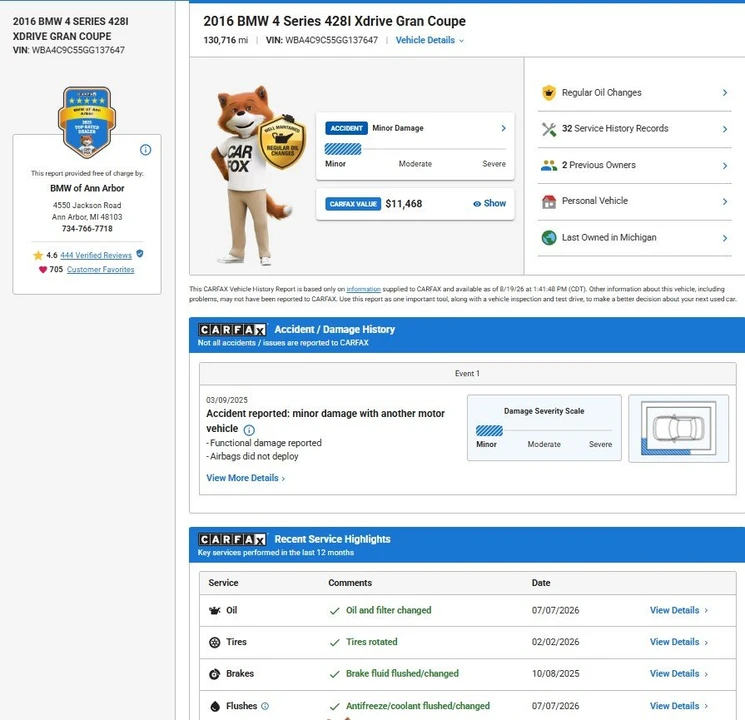Image resolution: width=745 pixels, height=720 pixels.
Task: Open 2 Previous Owners chevron arrow
Action: (725, 166)
